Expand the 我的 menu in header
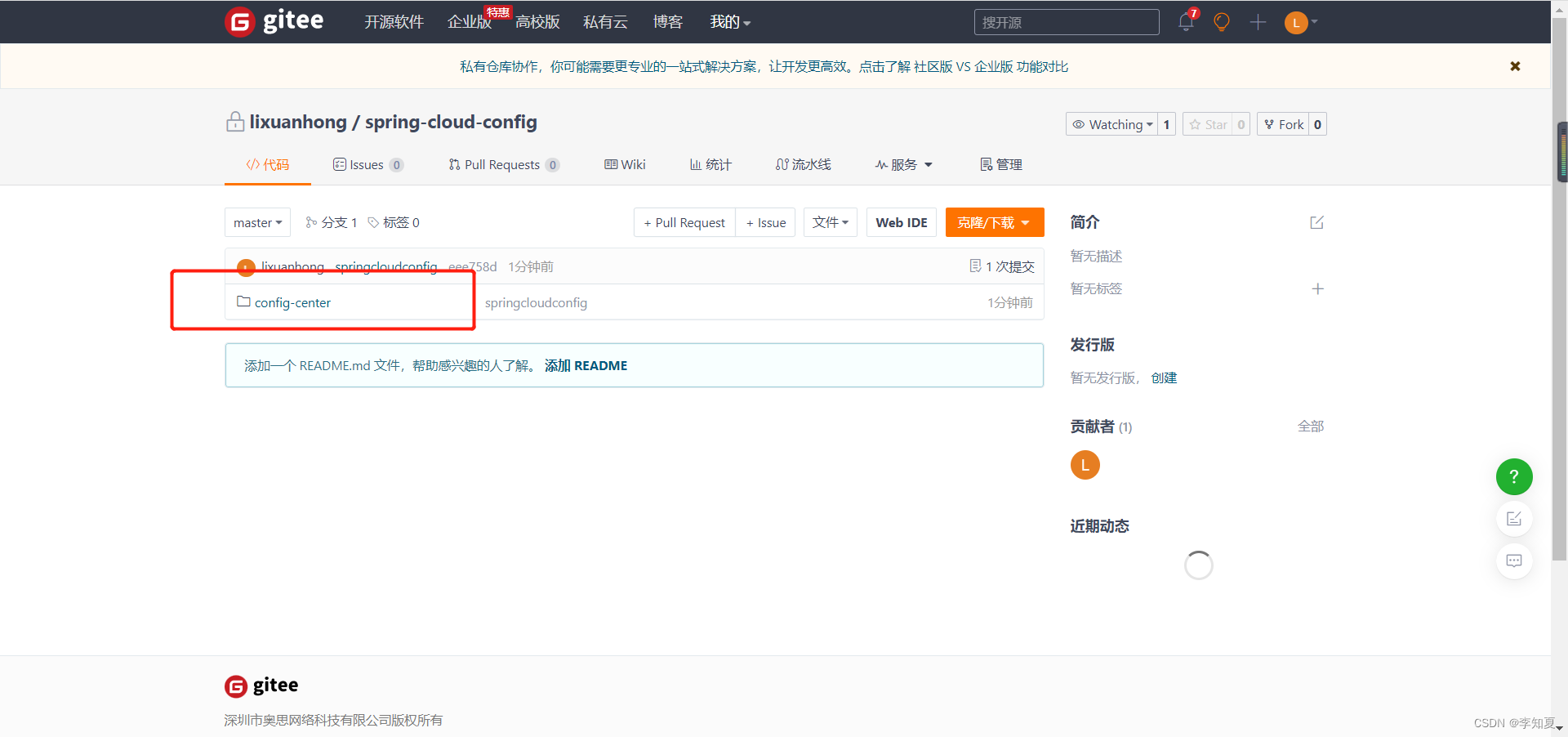The width and height of the screenshot is (1568, 737). pyautogui.click(x=730, y=22)
